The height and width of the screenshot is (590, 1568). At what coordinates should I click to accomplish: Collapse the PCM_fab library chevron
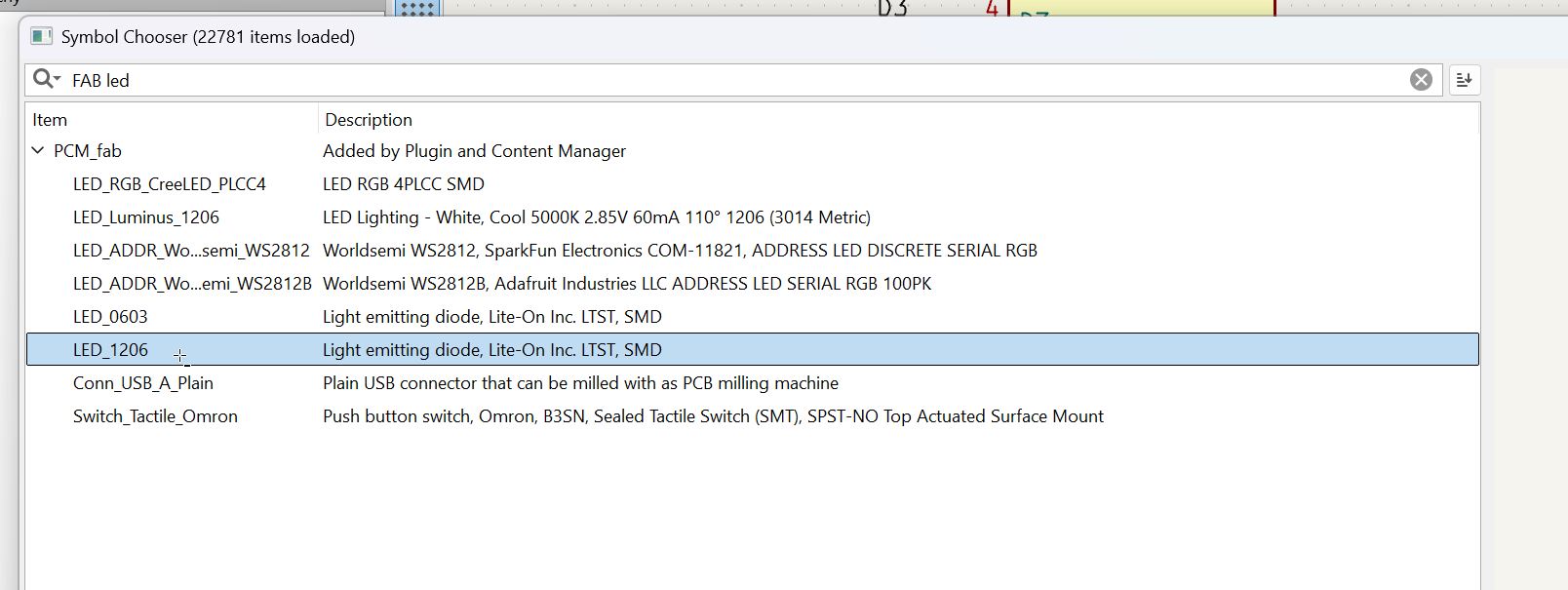(38, 151)
